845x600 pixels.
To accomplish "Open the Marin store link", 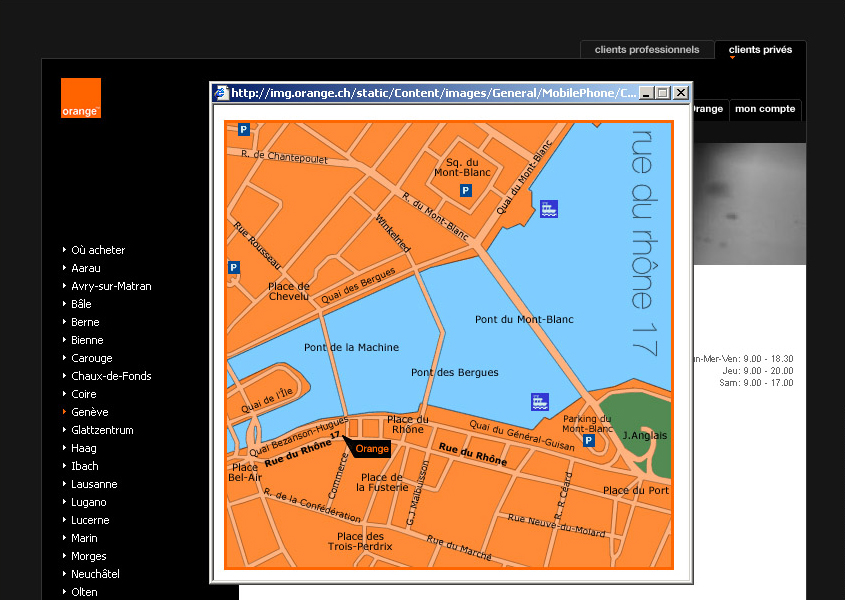I will click(84, 538).
